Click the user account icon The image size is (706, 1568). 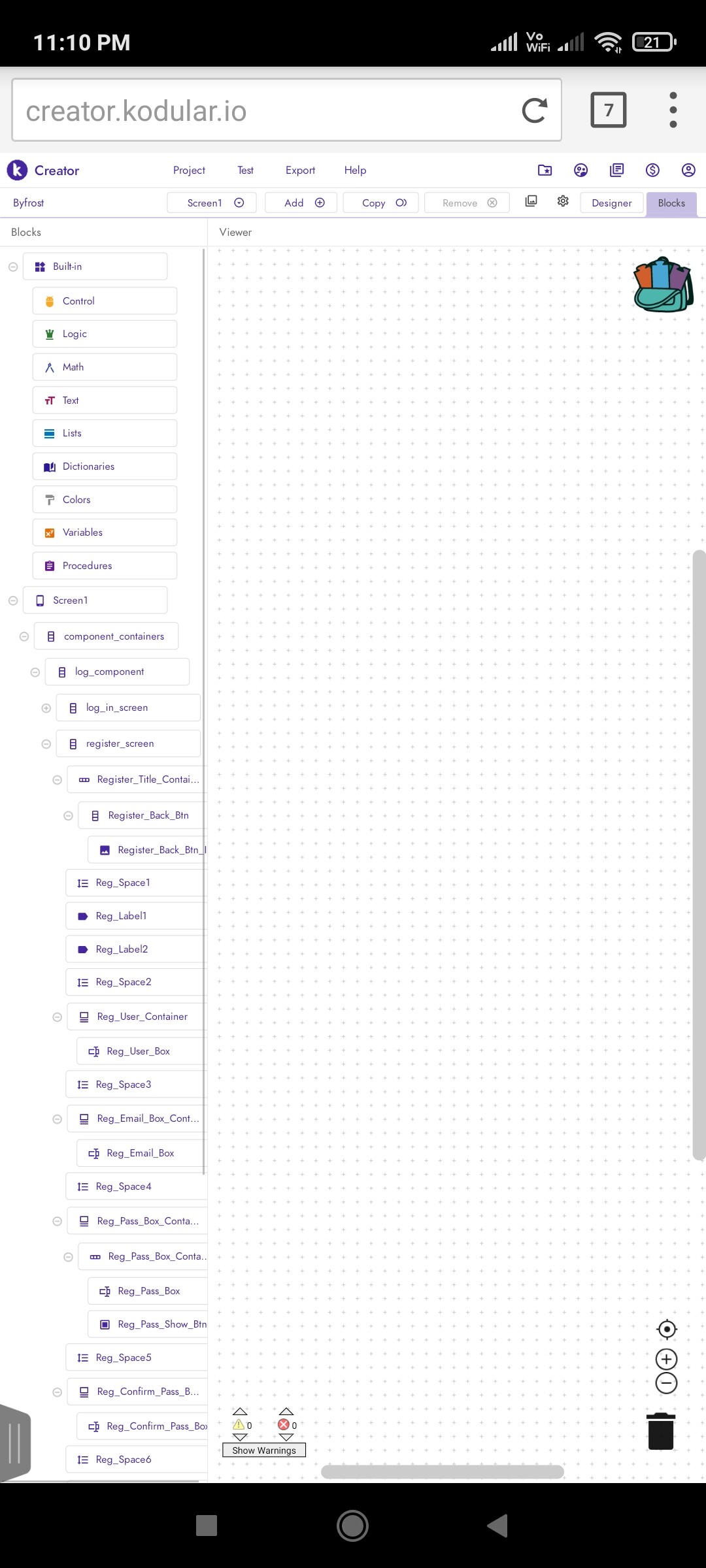tap(688, 170)
